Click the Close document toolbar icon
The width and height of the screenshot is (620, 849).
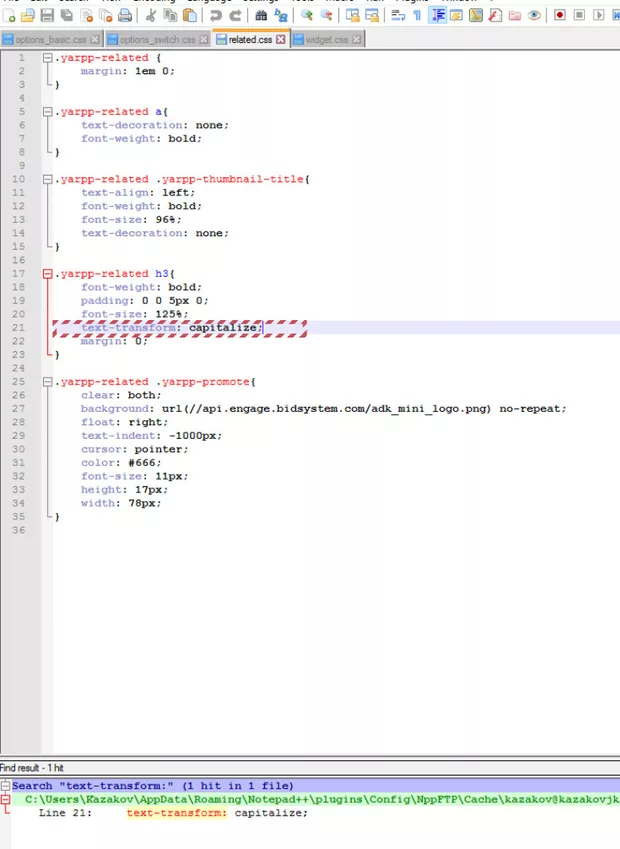(86, 15)
